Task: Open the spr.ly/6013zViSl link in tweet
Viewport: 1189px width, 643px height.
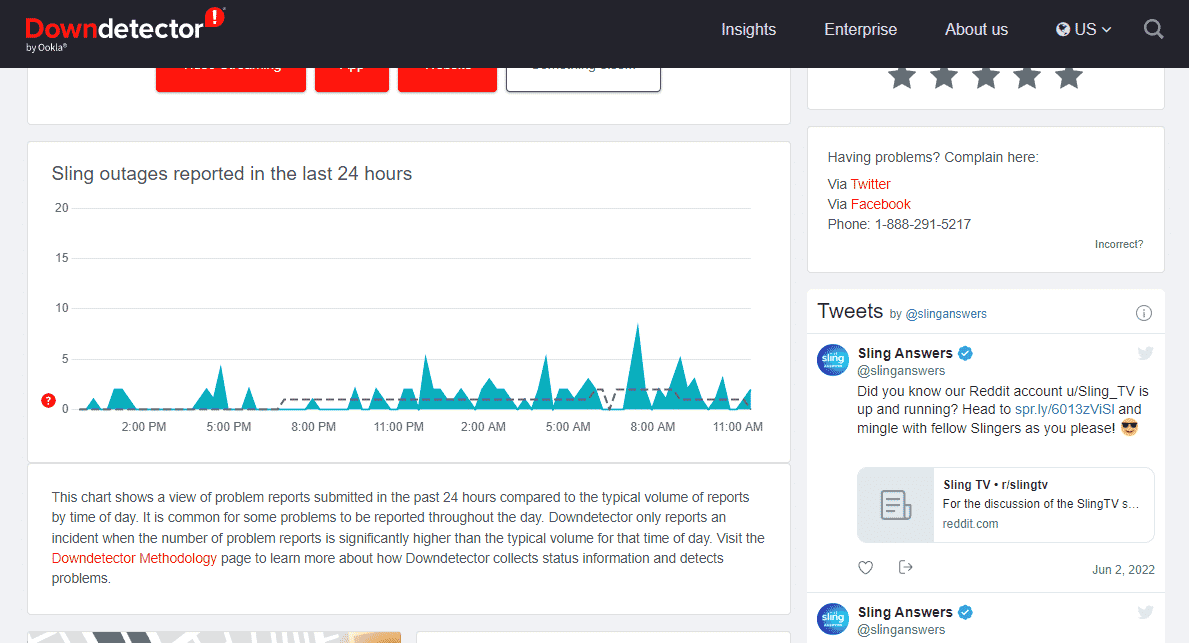Action: click(x=1065, y=409)
